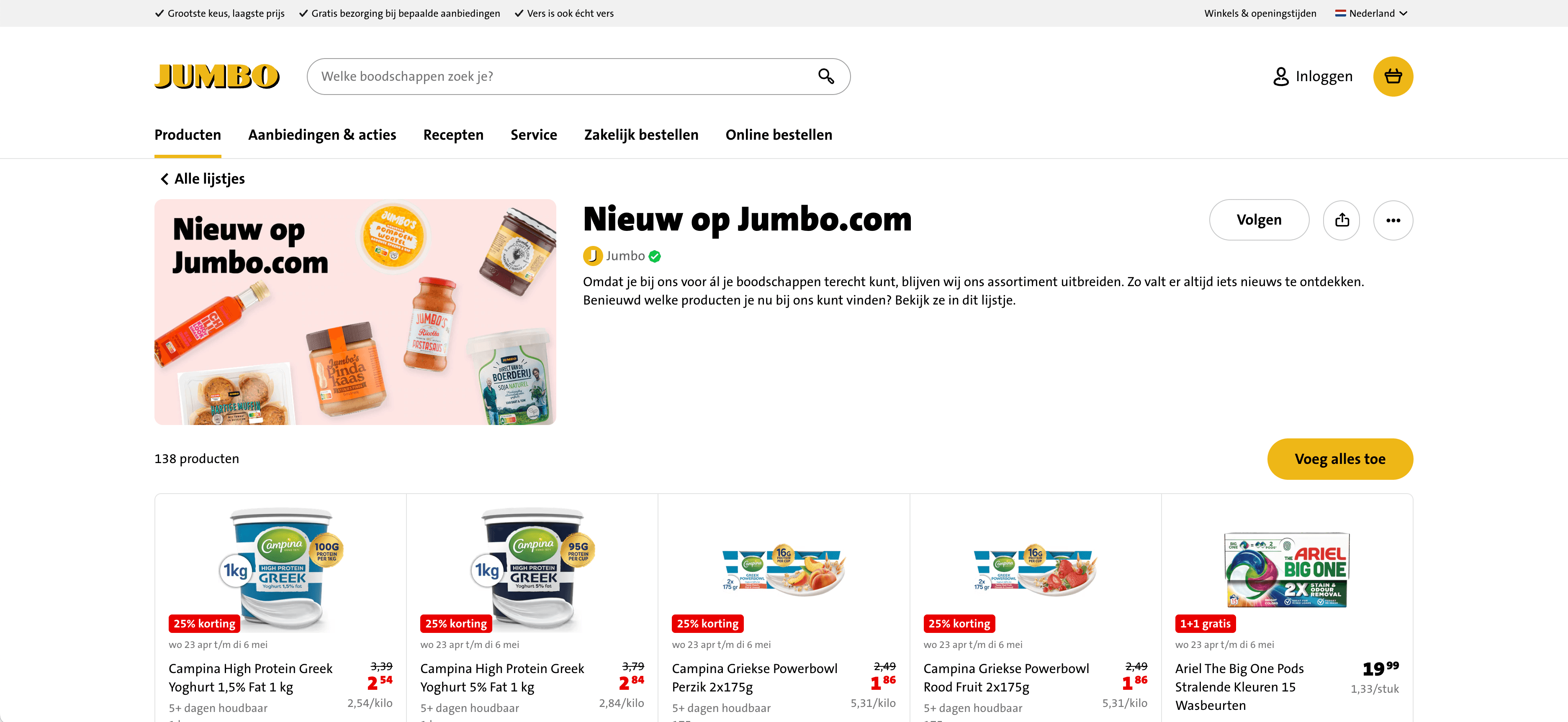
Task: Click the Inloggen person icon
Action: click(1281, 77)
